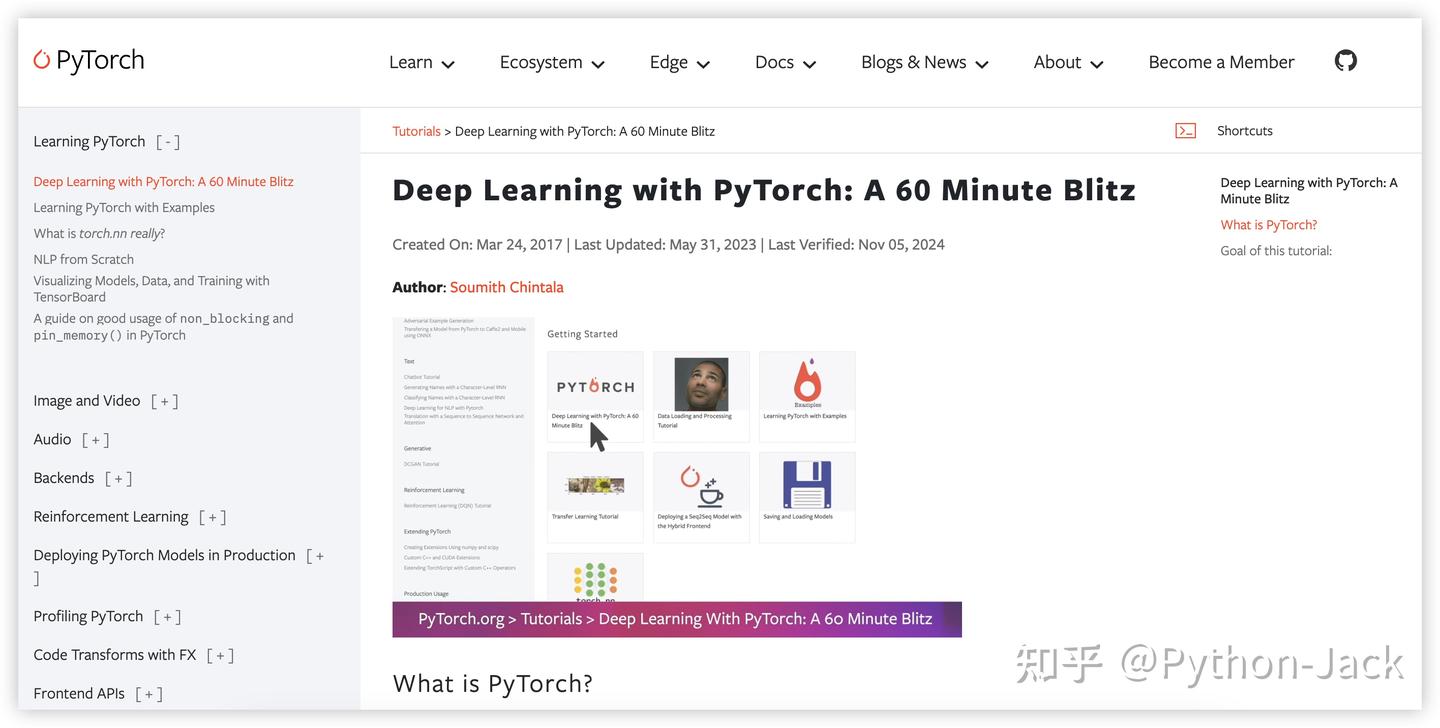The image size is (1440, 728).
Task: Click the Shortcuts terminal icon
Action: tap(1185, 130)
